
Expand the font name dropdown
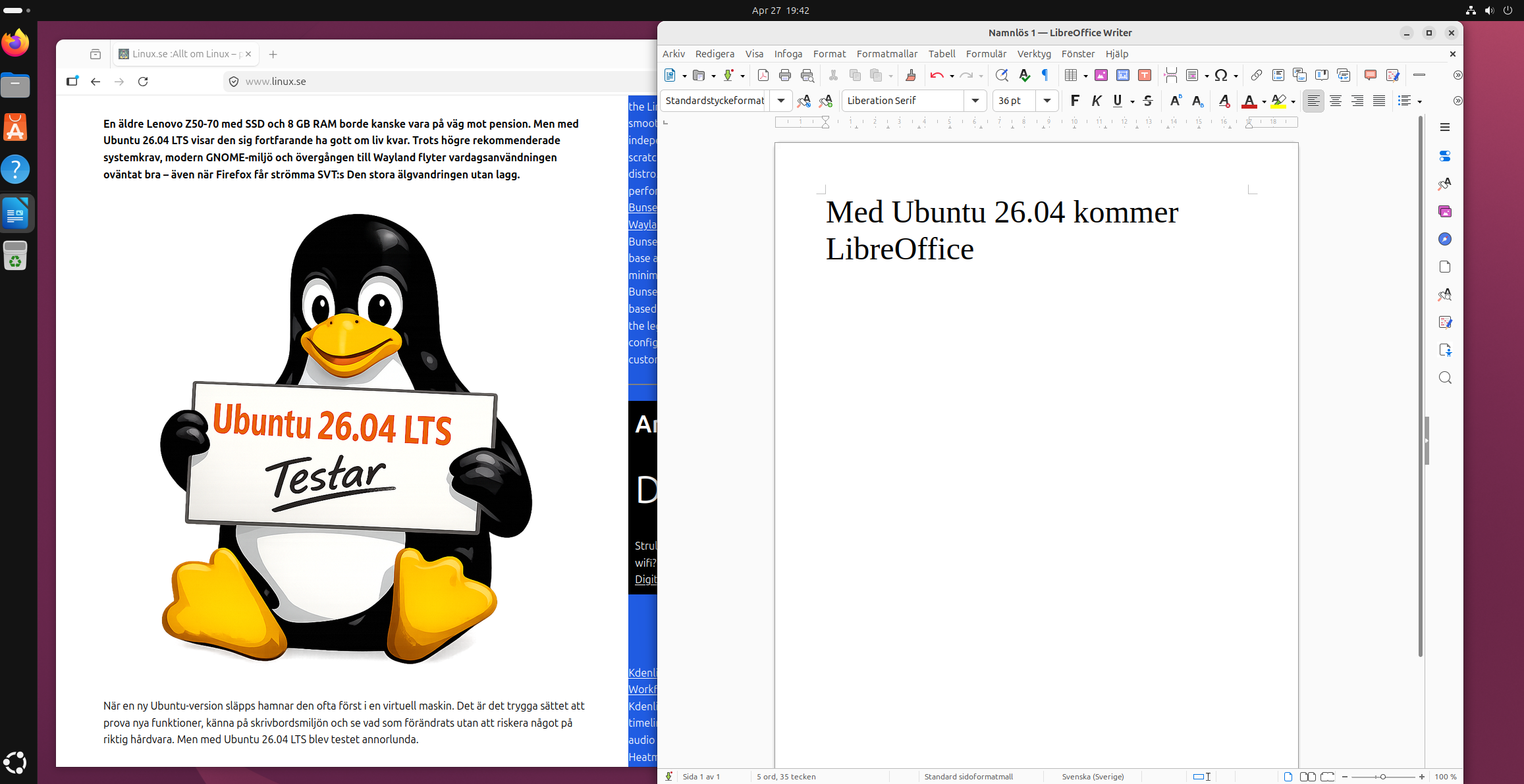tap(975, 101)
